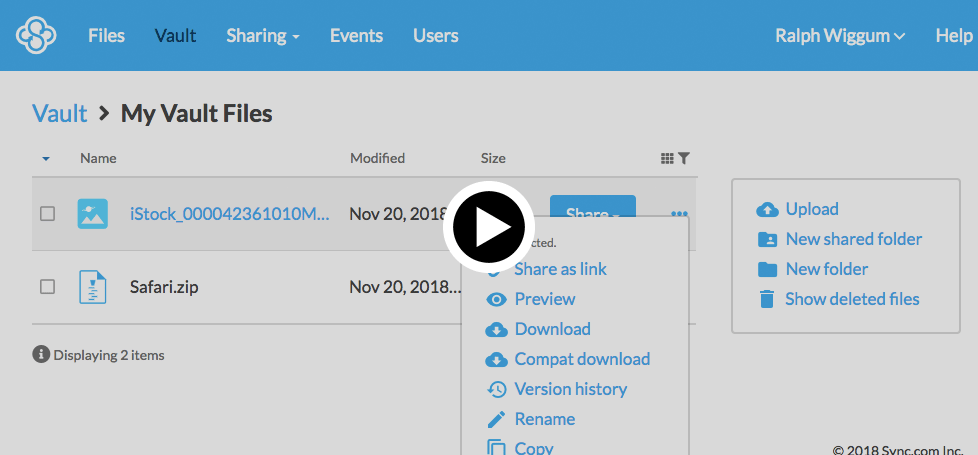Click the trash icon for deleted files
This screenshot has width=978, height=455.
[x=767, y=299]
